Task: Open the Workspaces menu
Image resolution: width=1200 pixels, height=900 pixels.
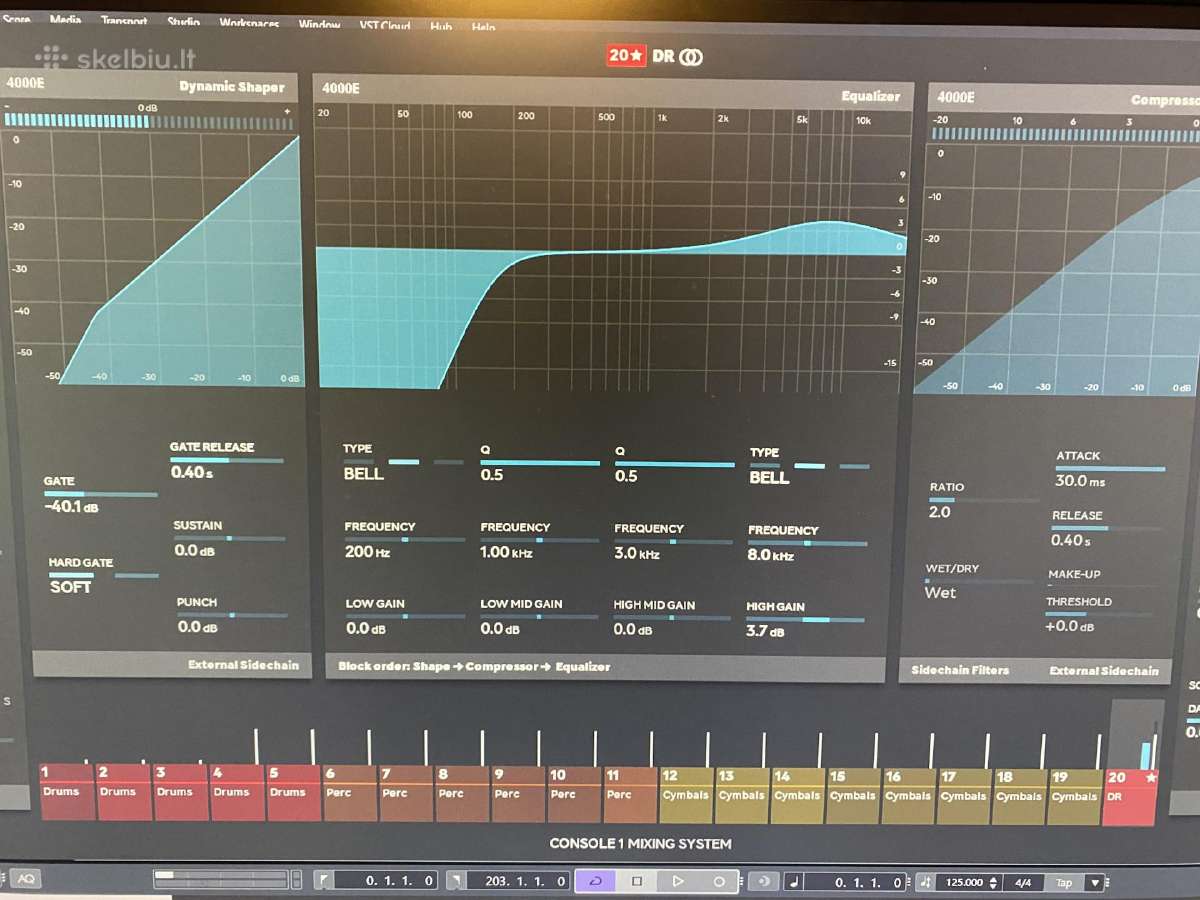Action: click(249, 23)
